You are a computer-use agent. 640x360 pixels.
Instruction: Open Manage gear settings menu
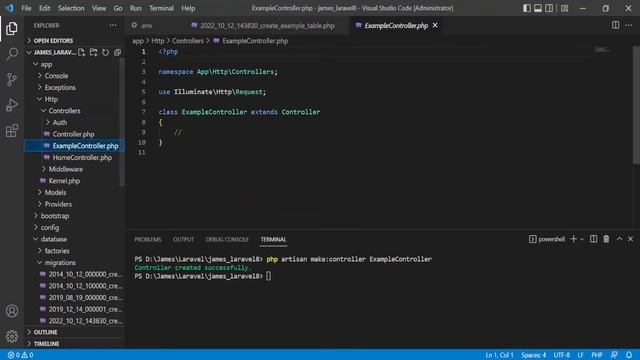12,336
